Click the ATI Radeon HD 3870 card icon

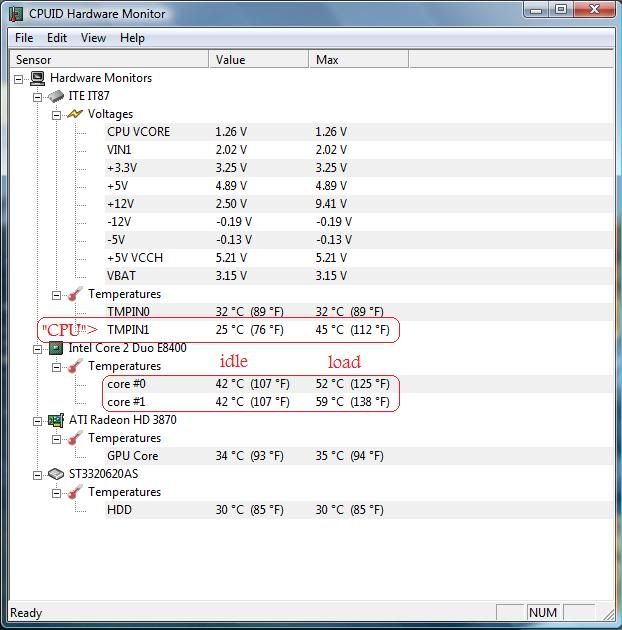point(56,420)
